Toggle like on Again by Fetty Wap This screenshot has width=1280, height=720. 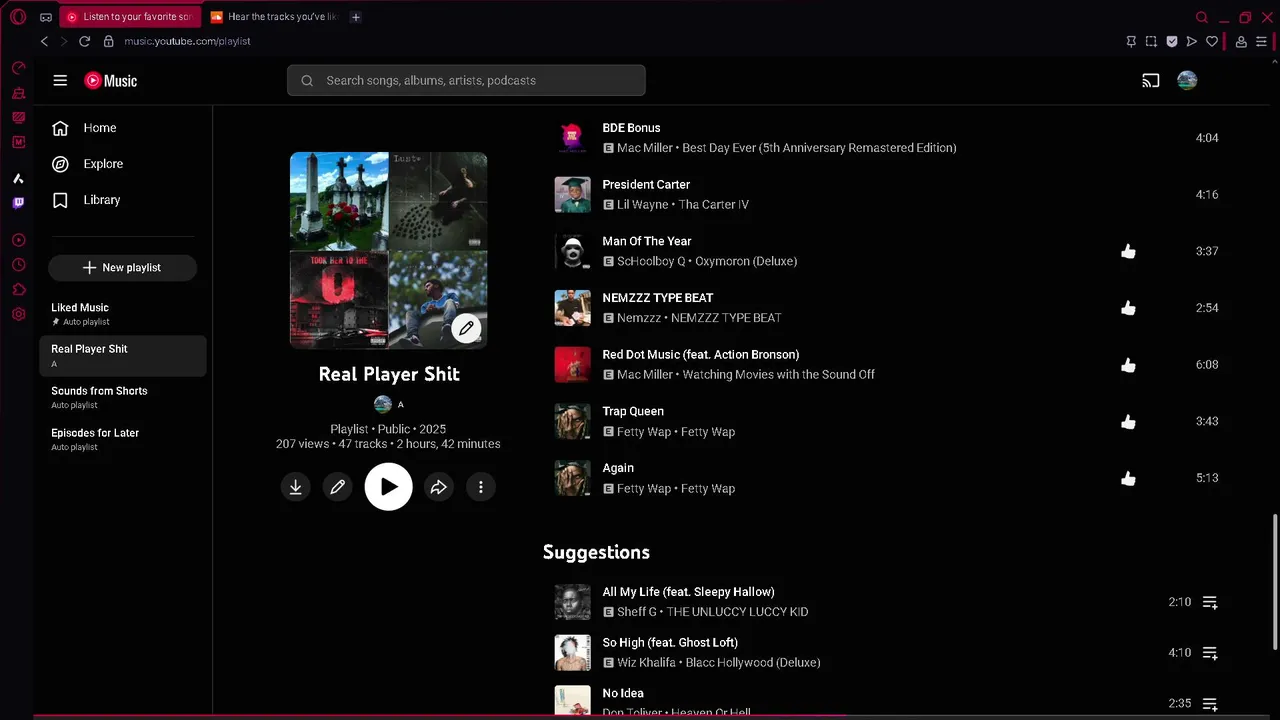pyautogui.click(x=1128, y=478)
